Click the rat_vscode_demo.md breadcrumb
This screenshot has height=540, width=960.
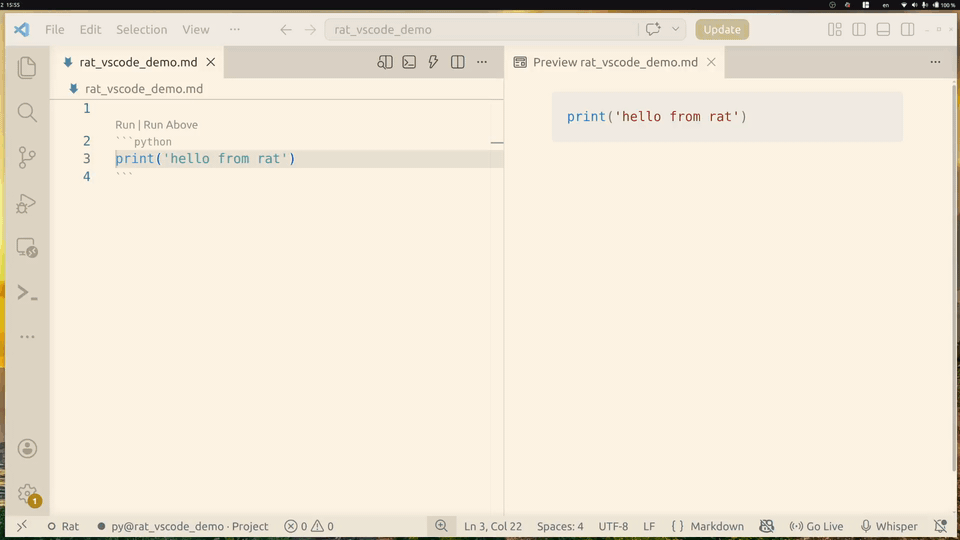click(144, 89)
